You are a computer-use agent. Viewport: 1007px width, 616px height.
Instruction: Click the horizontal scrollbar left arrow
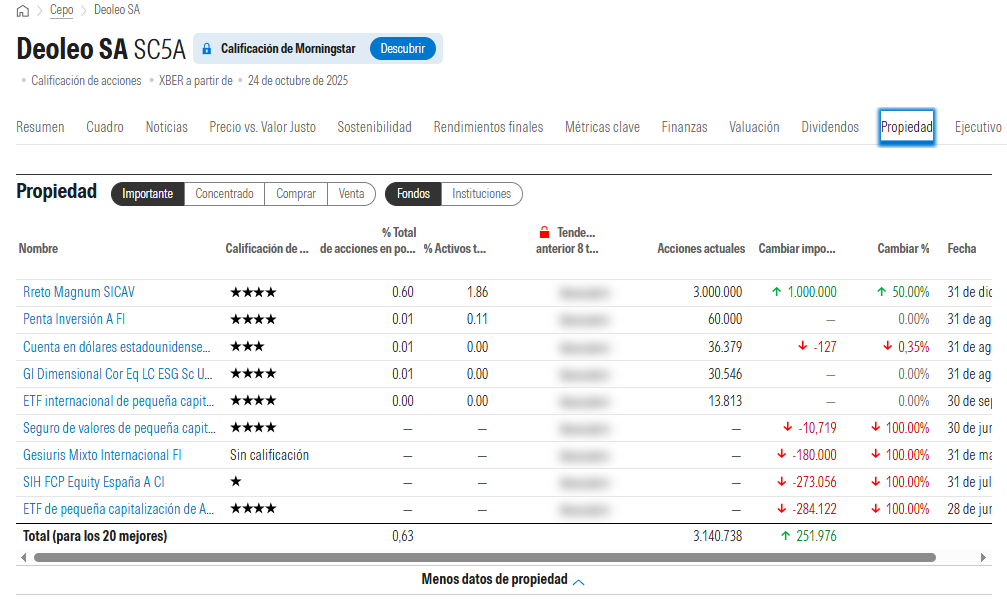coord(24,558)
